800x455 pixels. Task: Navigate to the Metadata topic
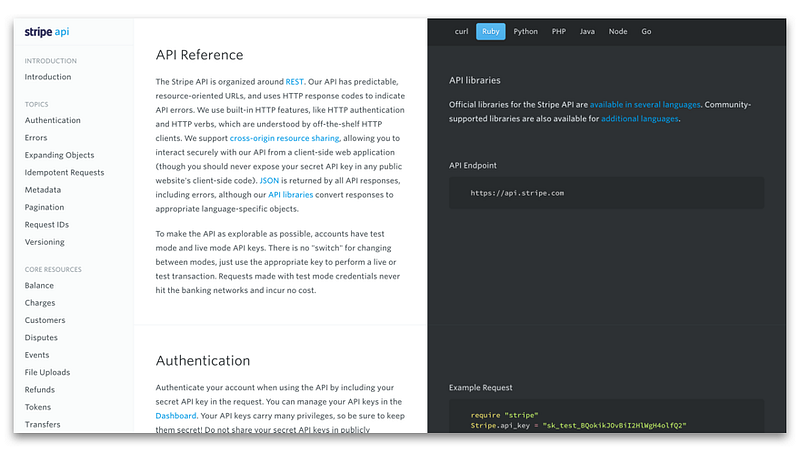(x=43, y=190)
